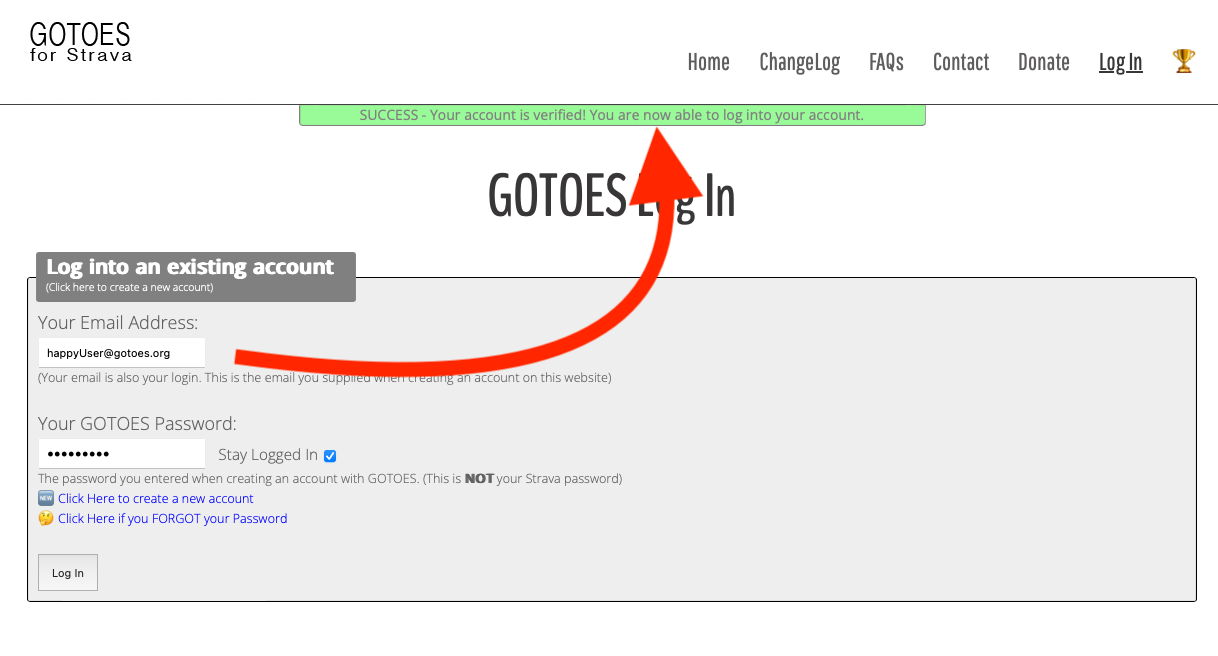1218x656 pixels.
Task: Select Log In in the navigation menu
Action: [1120, 62]
